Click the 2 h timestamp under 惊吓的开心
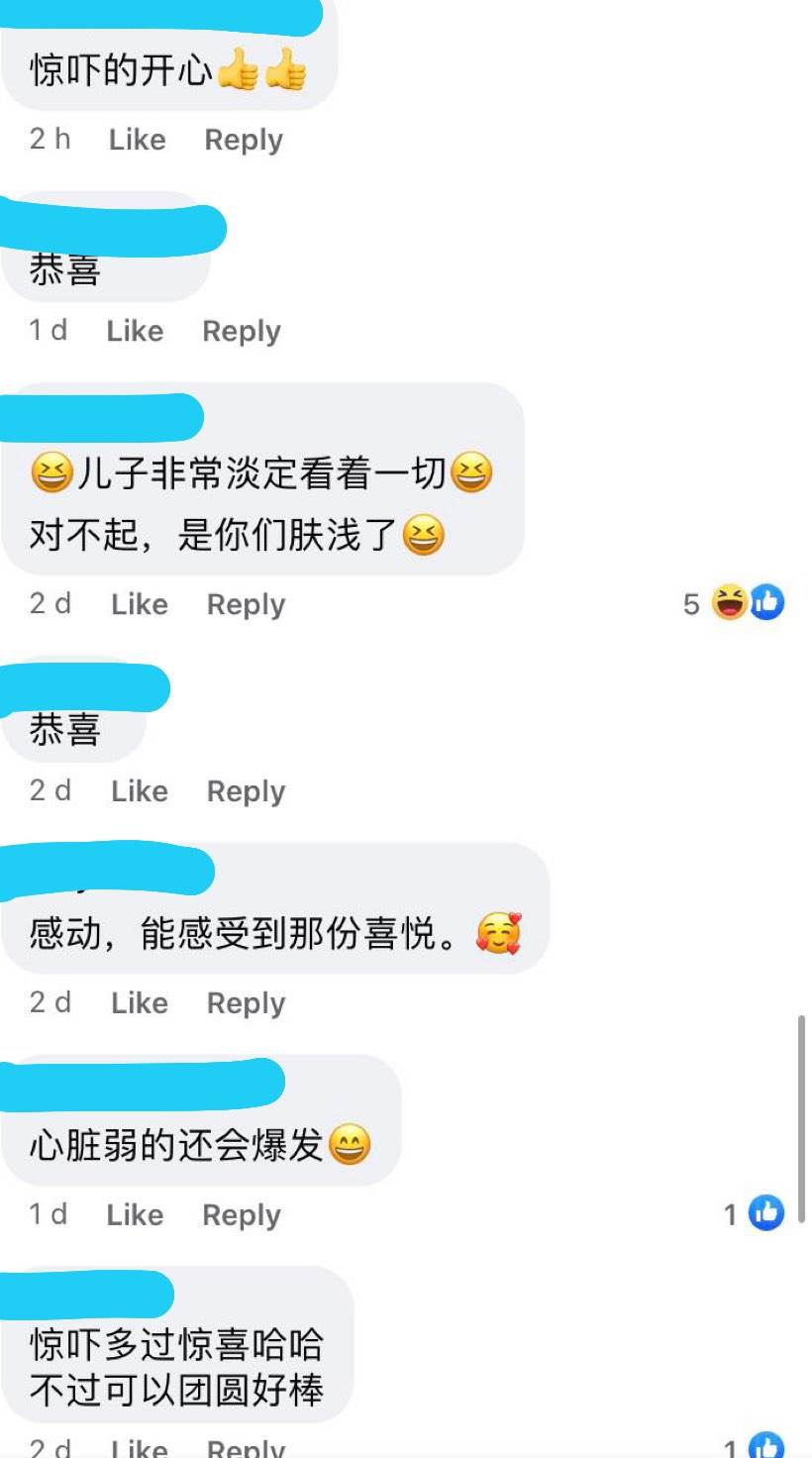The image size is (812, 1458). [51, 139]
